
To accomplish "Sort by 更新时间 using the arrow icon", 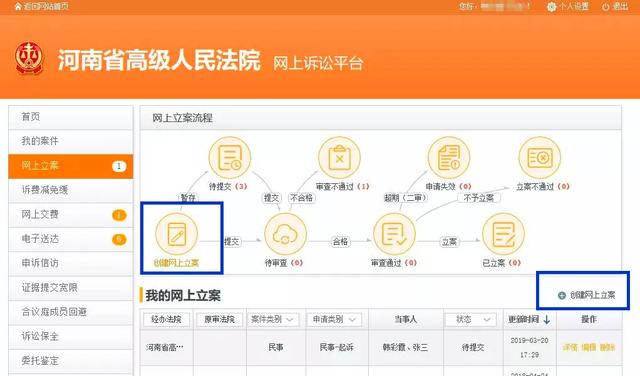I will pos(547,320).
